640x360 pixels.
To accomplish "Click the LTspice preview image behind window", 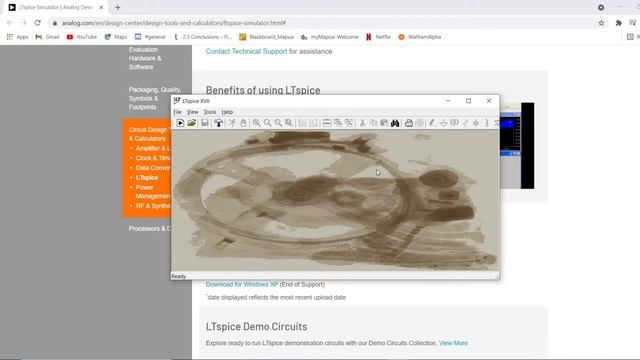I will point(517,146).
